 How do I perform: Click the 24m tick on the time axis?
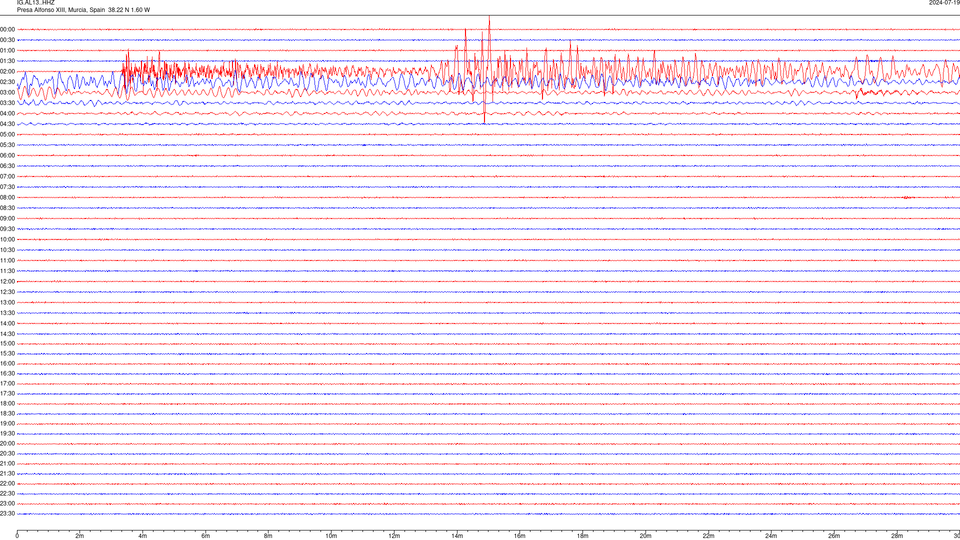tap(771, 536)
